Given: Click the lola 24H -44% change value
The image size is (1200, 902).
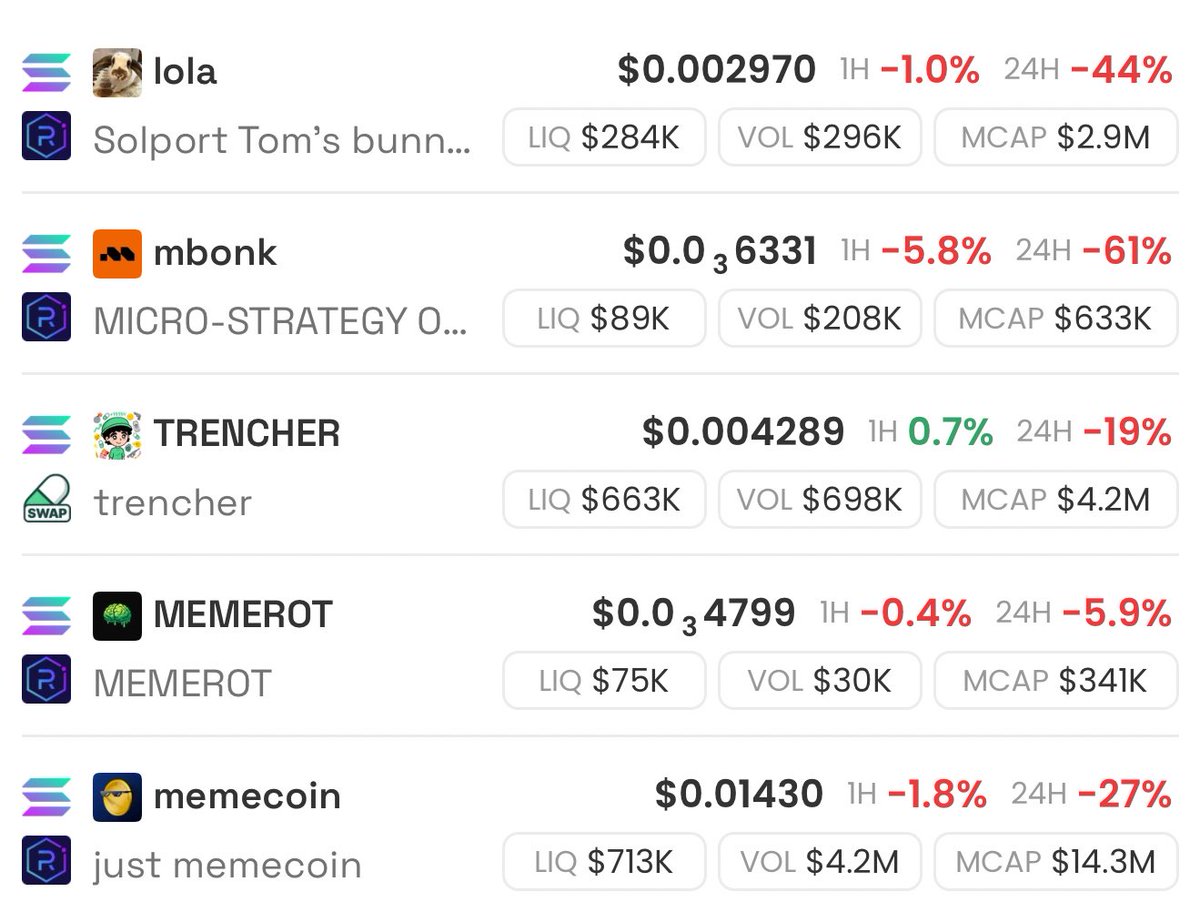Looking at the screenshot, I should click(1121, 71).
